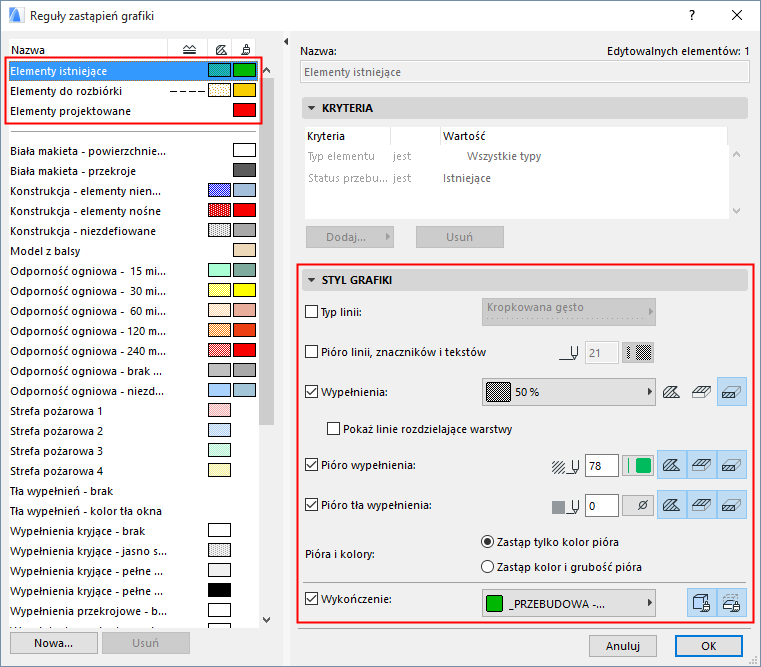
Task: Click the criteria table scroll-down chevron
Action: [x=736, y=211]
